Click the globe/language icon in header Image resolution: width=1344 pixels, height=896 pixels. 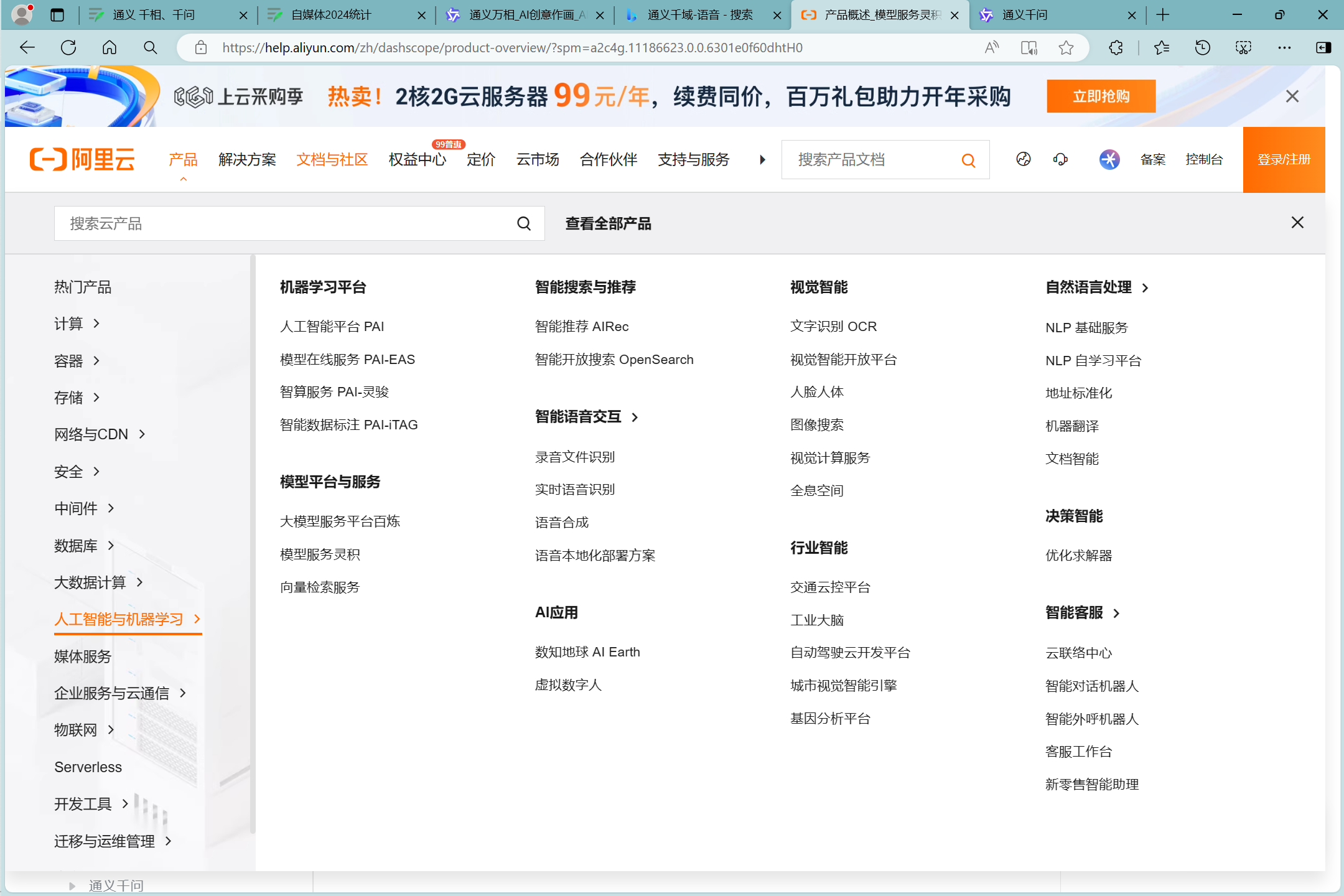(x=1024, y=159)
